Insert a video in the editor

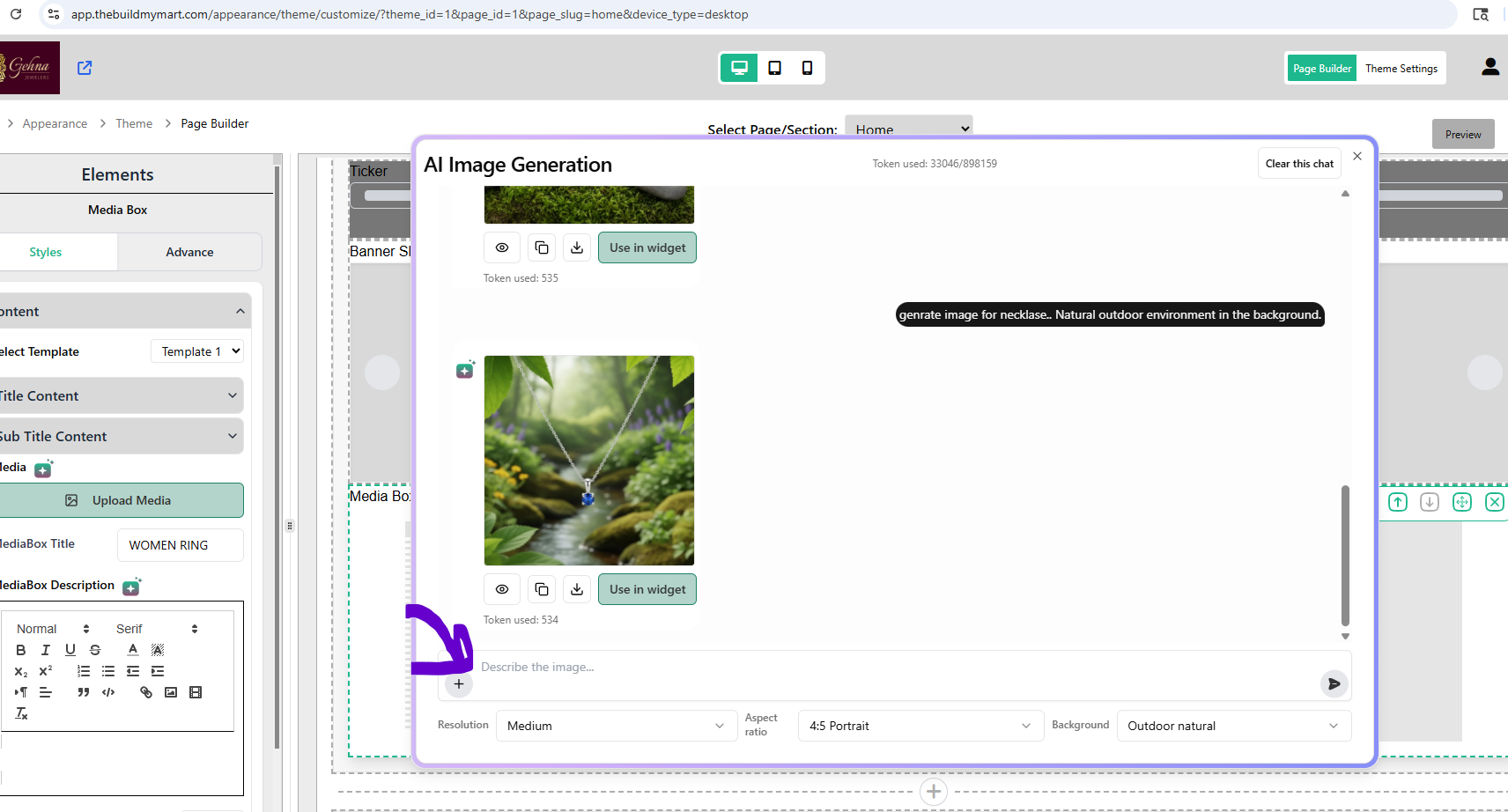coord(196,692)
